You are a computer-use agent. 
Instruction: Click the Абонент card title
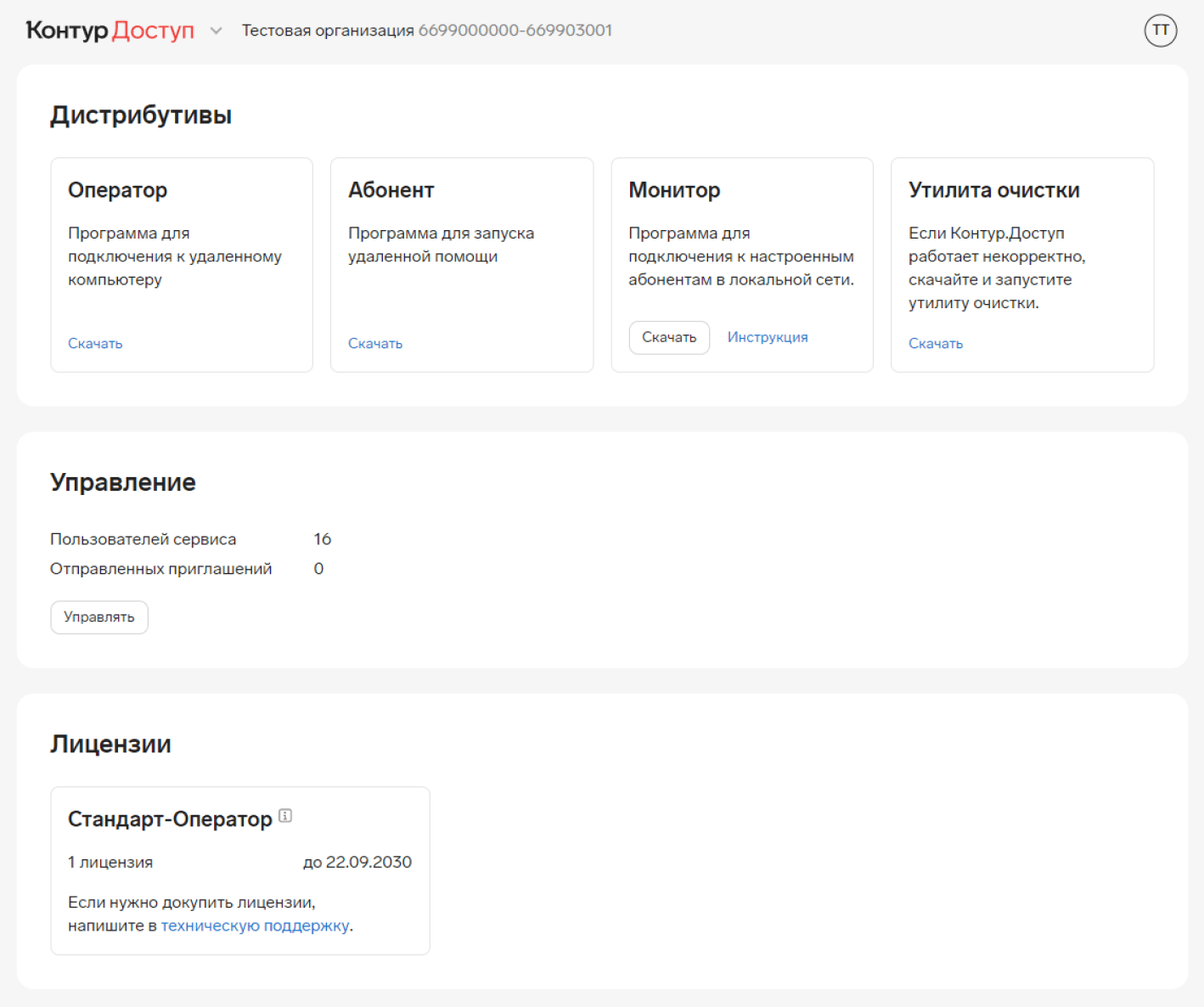coord(391,190)
